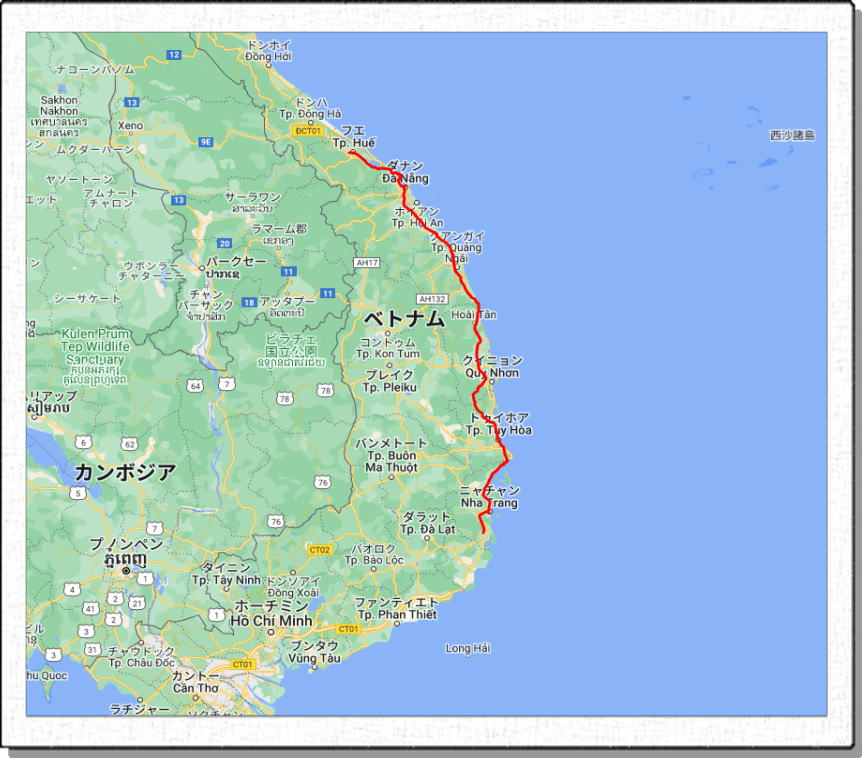
Task: Click the route 41 shield
Action: point(91,608)
